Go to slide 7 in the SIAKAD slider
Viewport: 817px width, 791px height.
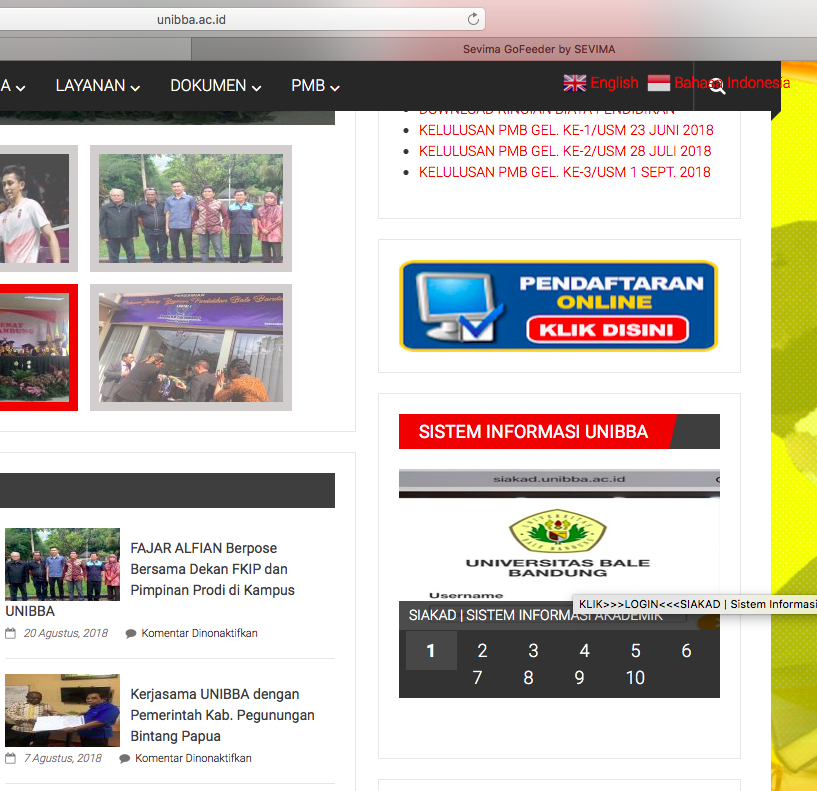[x=477, y=677]
